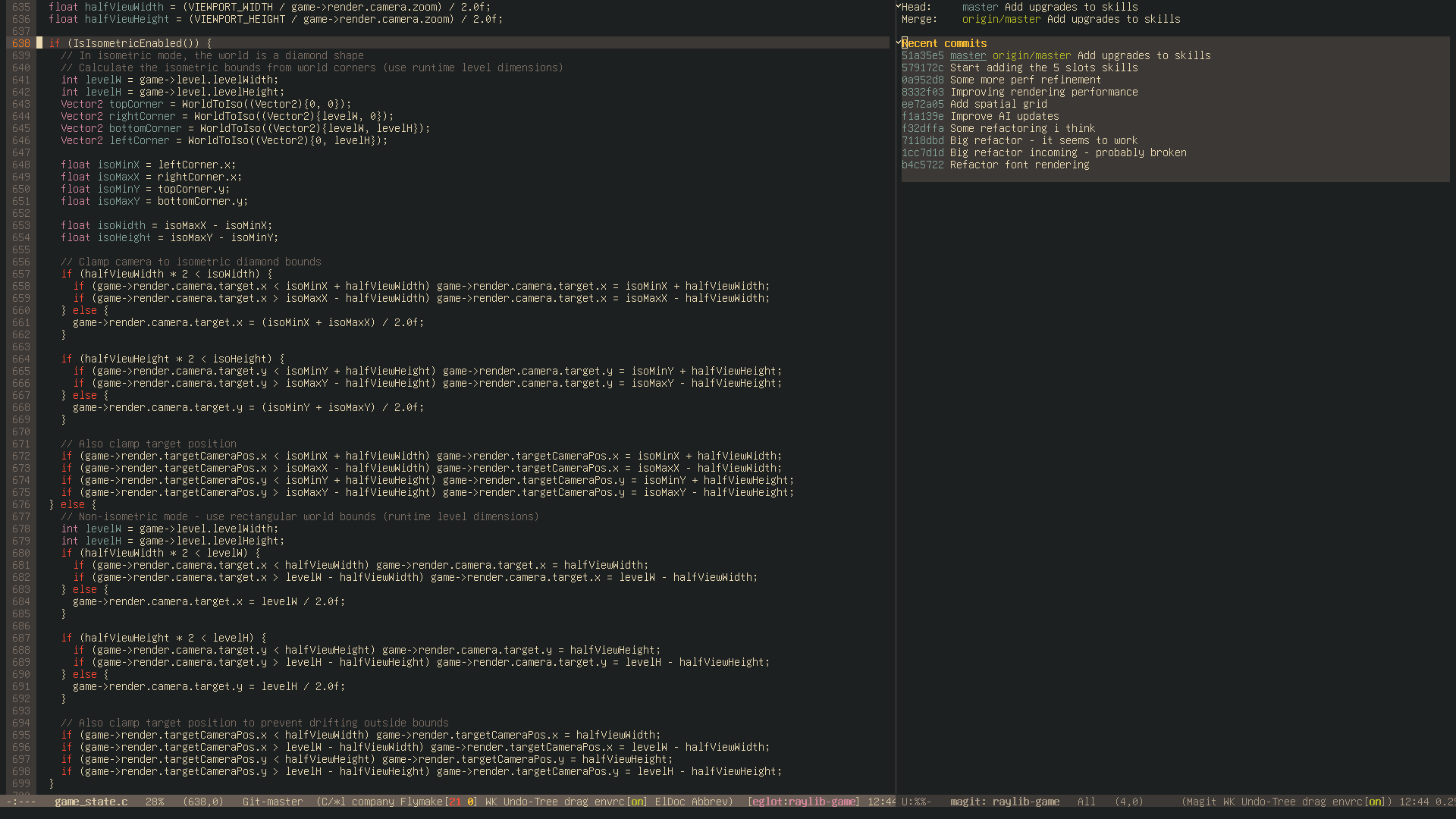This screenshot has height=819, width=1456.
Task: Click the underlined master branch label
Action: 968,55
